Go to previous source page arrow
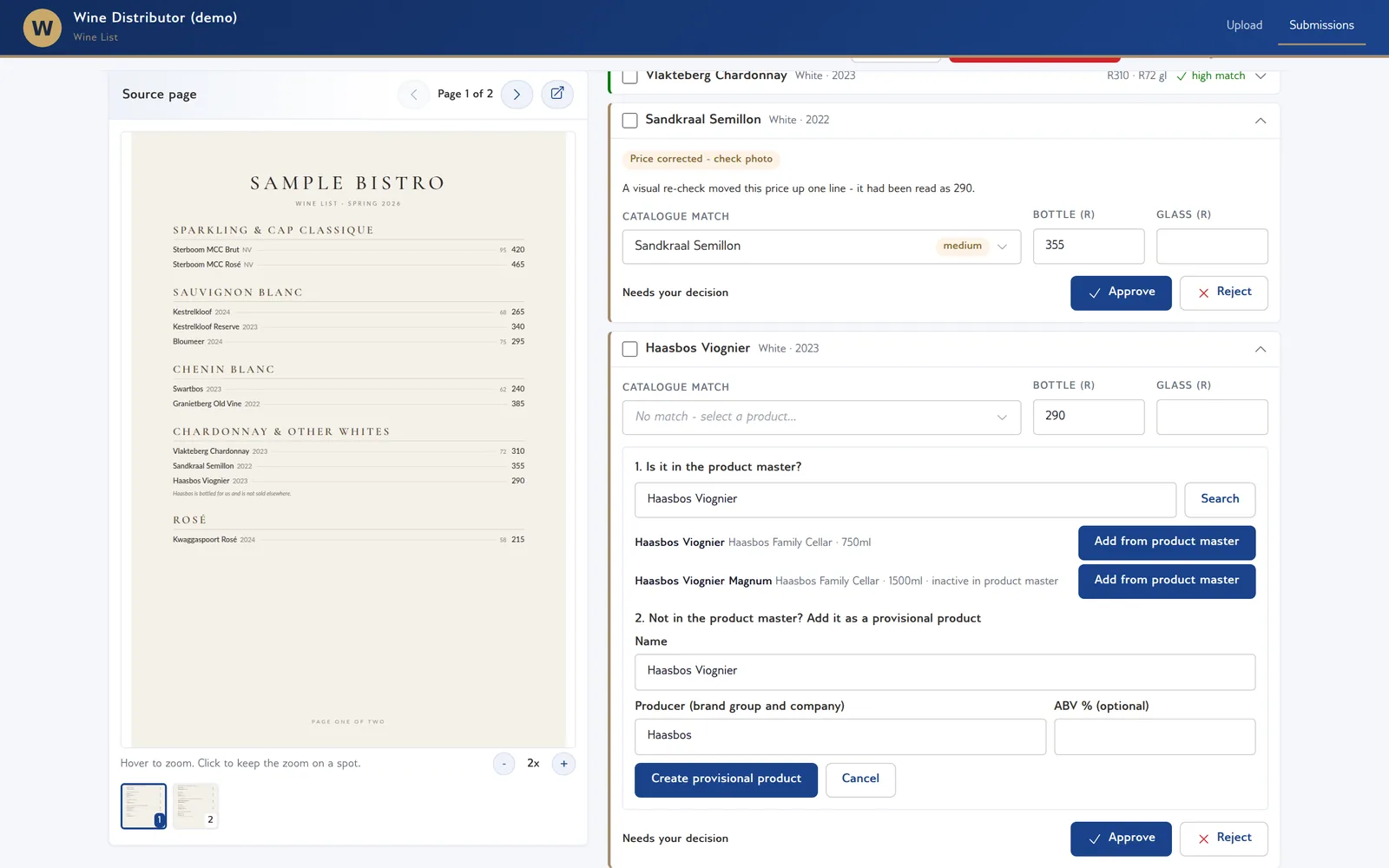Viewport: 1389px width, 868px height. pyautogui.click(x=414, y=94)
